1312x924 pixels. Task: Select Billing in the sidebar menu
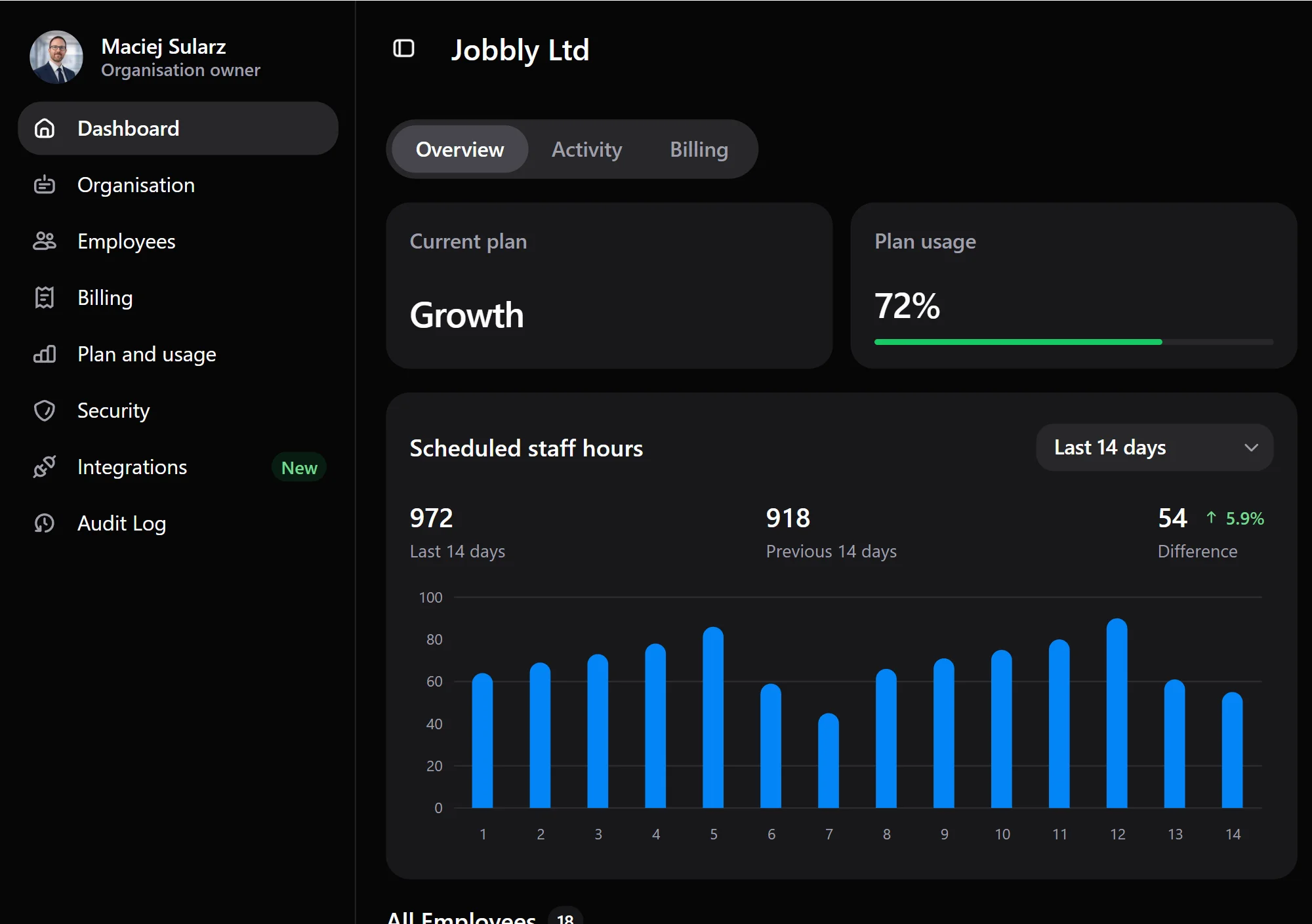click(178, 298)
